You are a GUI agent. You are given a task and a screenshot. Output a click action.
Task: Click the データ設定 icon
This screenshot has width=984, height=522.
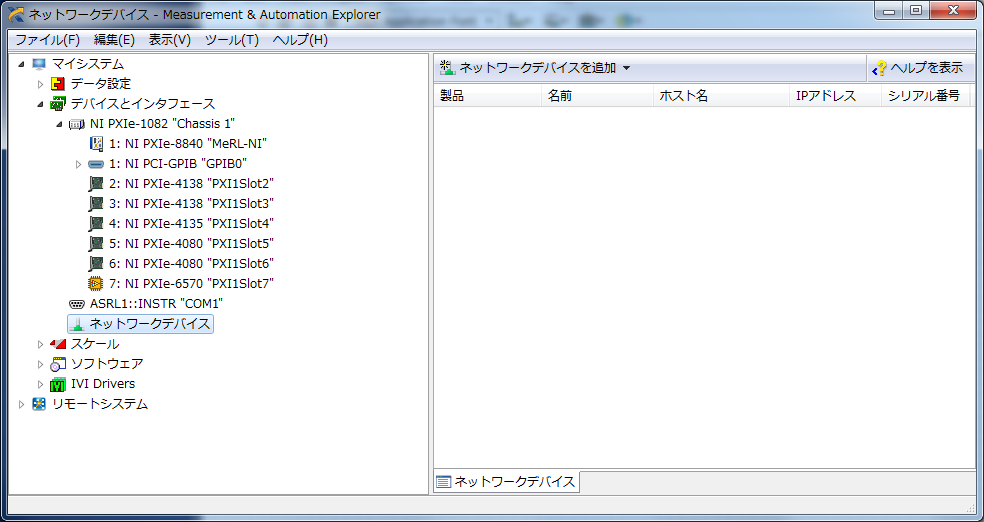click(58, 83)
